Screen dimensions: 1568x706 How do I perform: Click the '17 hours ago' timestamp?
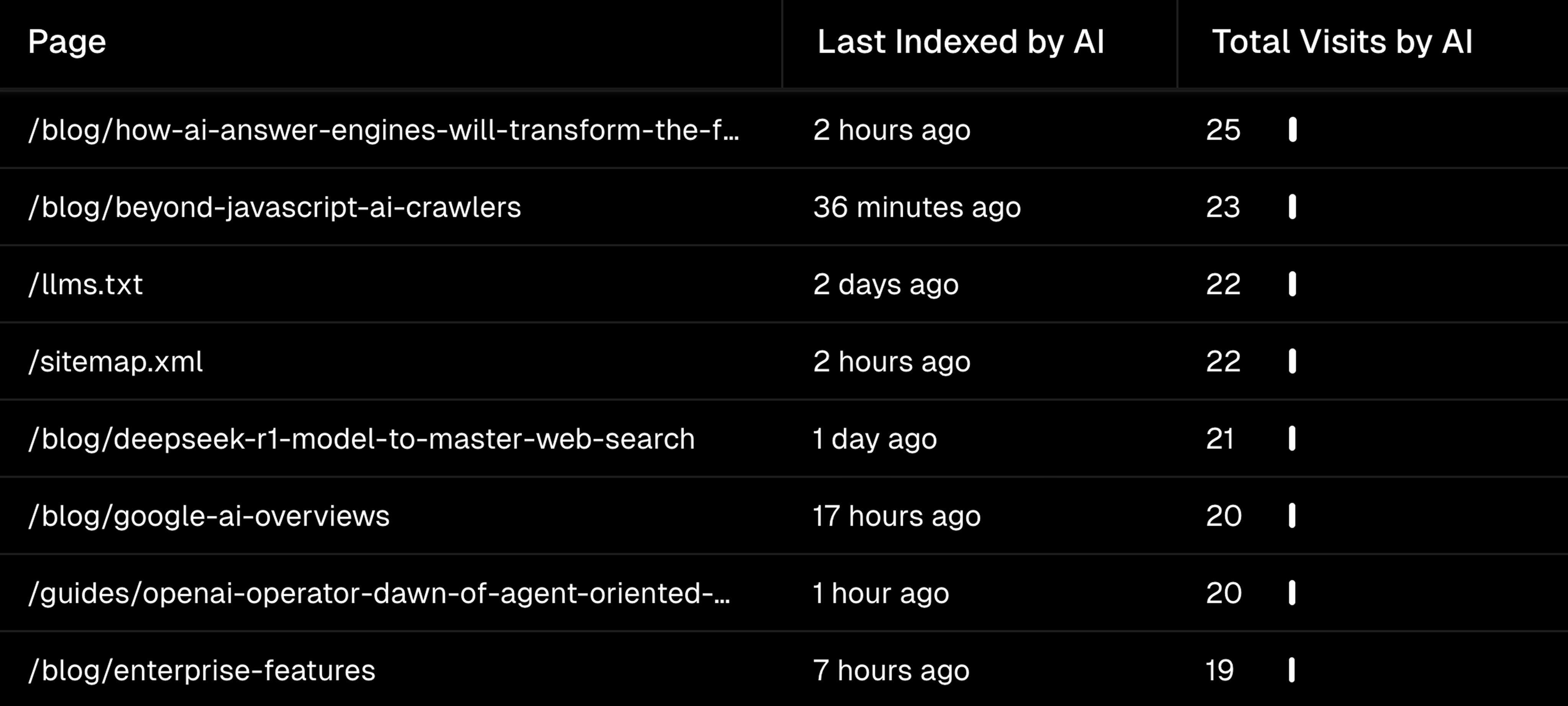897,516
